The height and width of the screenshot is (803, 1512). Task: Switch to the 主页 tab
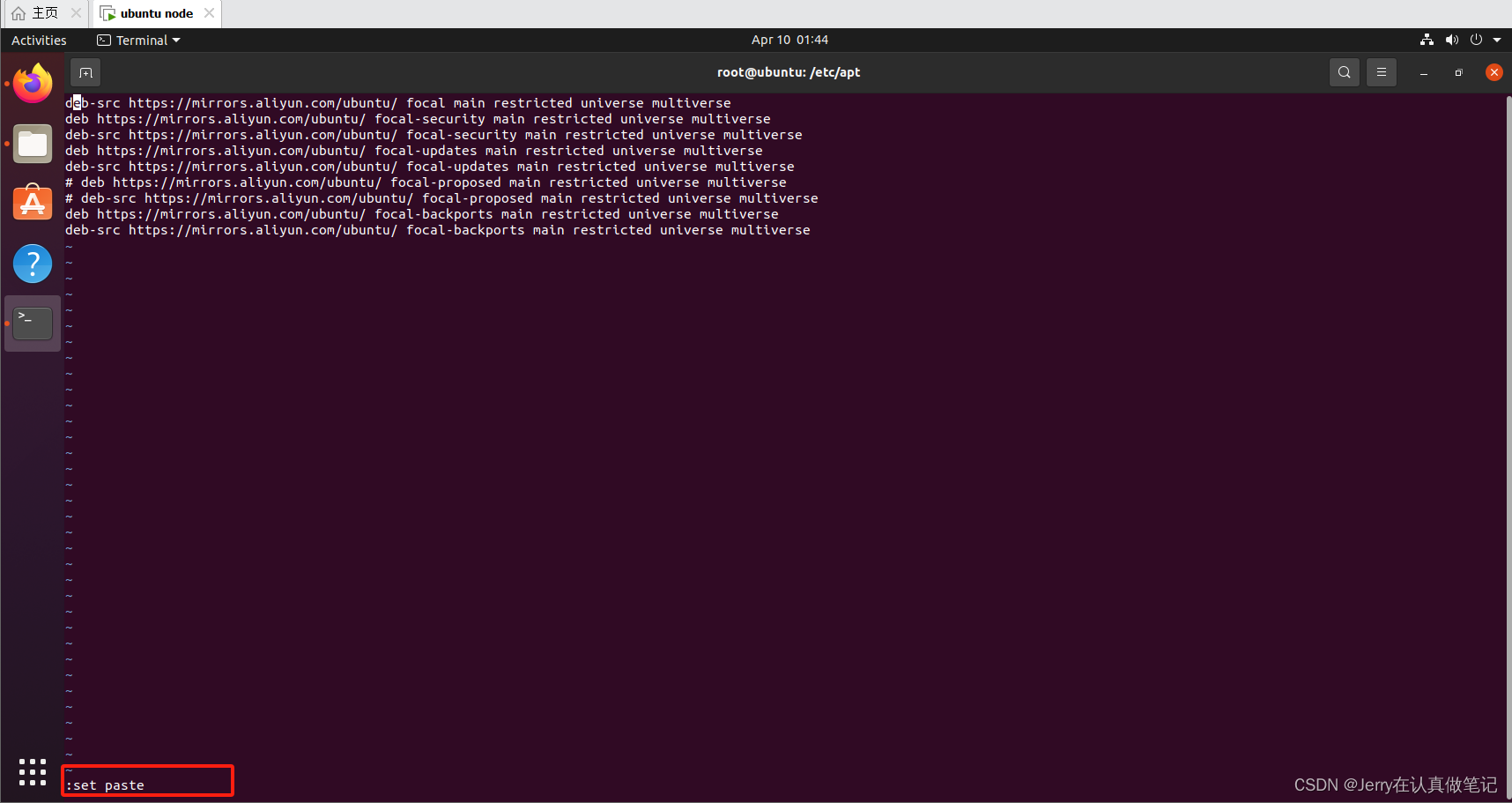(39, 13)
